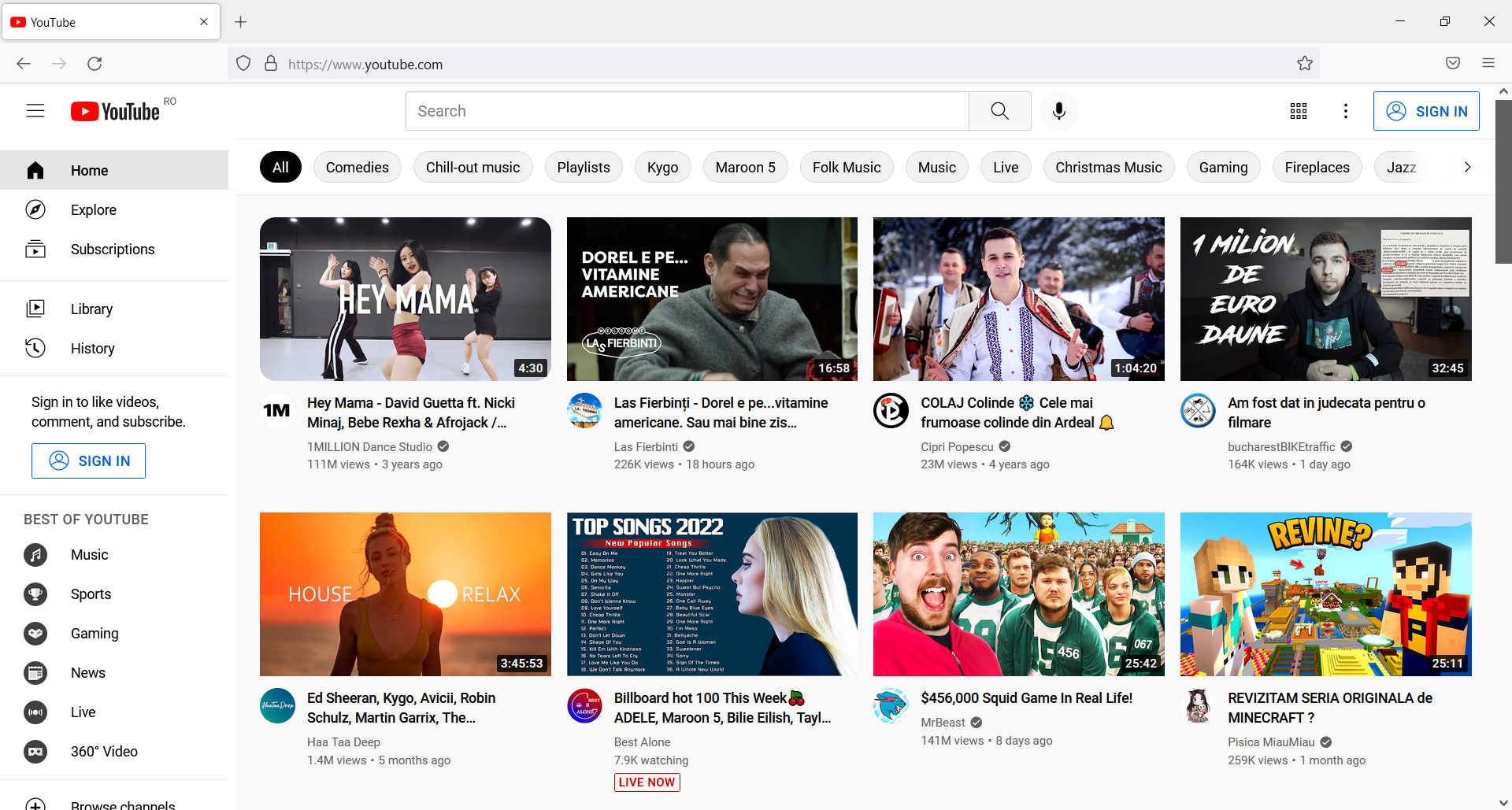1512x810 pixels.
Task: Open the YouTube apps grid icon
Action: 1298,111
